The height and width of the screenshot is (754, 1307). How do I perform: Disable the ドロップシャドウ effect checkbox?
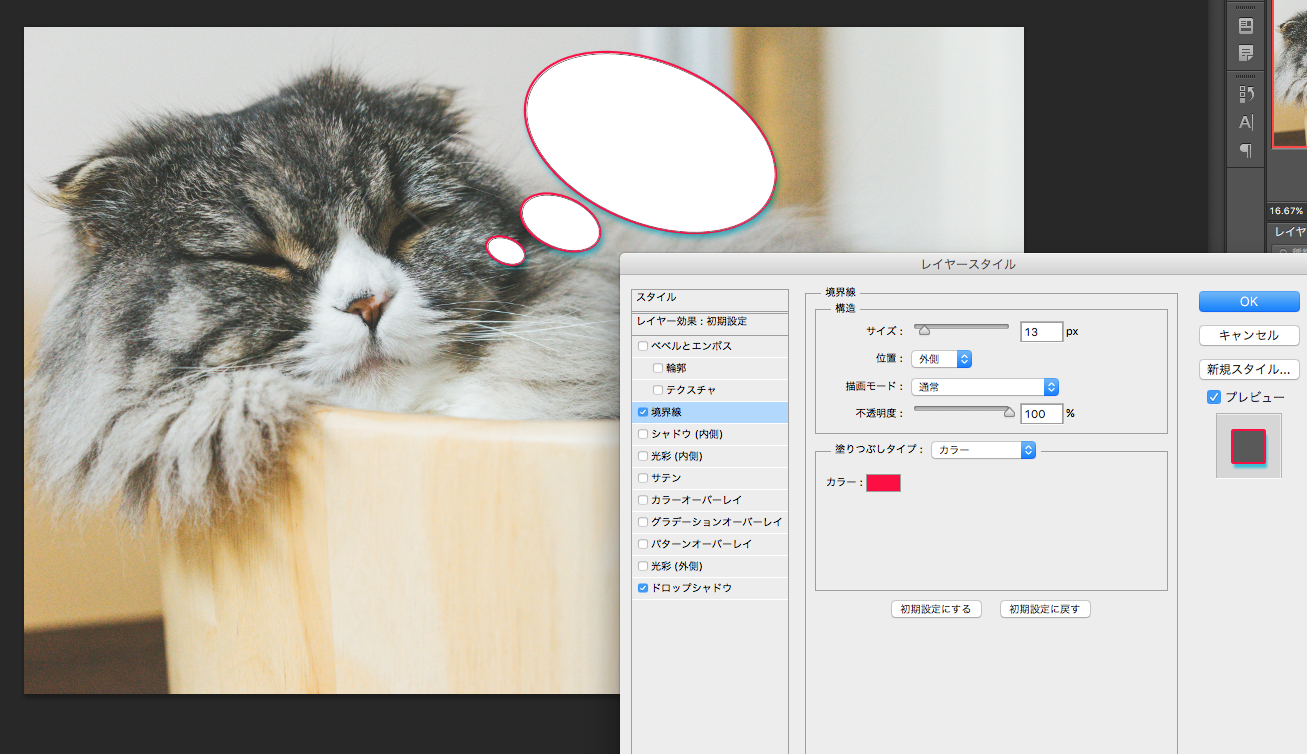[643, 588]
